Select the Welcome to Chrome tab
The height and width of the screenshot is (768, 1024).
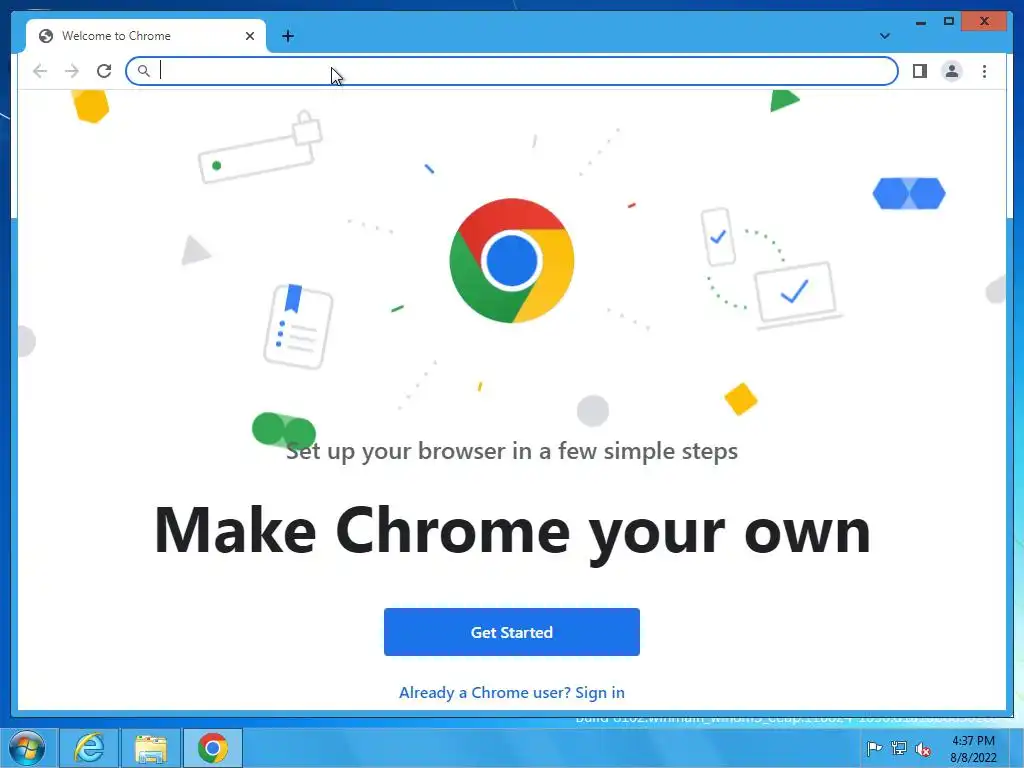pyautogui.click(x=146, y=36)
